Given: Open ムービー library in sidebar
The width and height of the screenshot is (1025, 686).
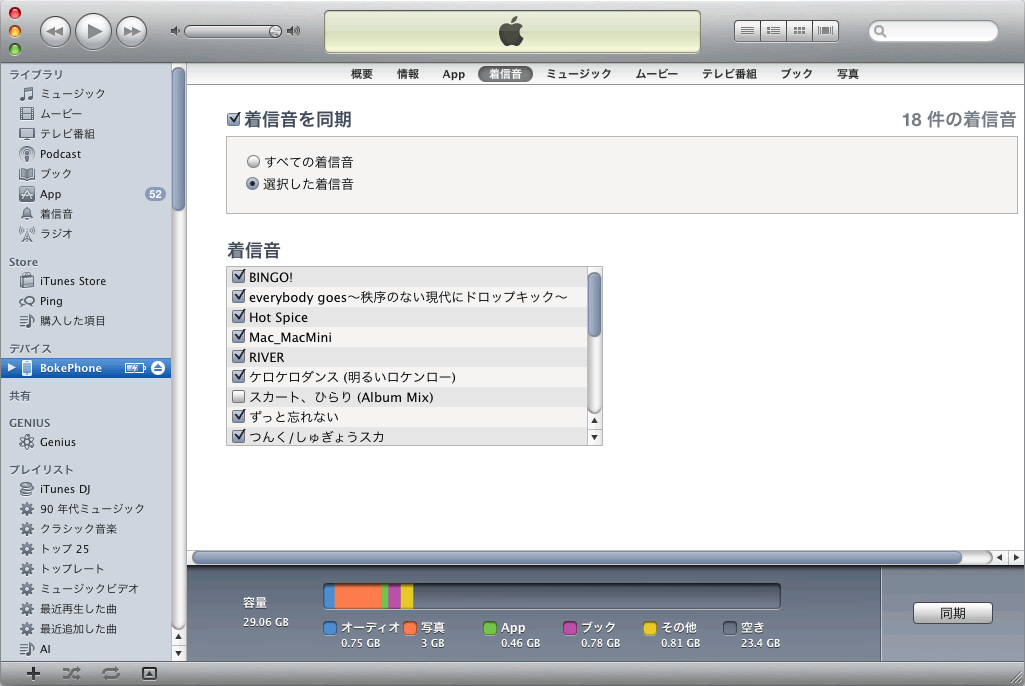Looking at the screenshot, I should [61, 114].
